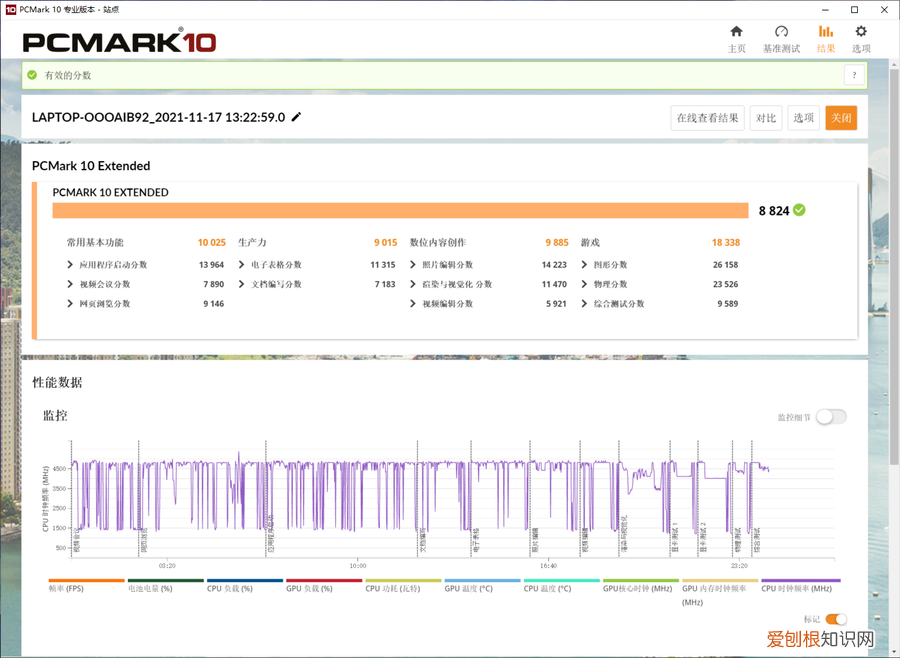Expand 应用程序启动分数 row
Viewport: 900px width, 658px height.
(x=71, y=265)
